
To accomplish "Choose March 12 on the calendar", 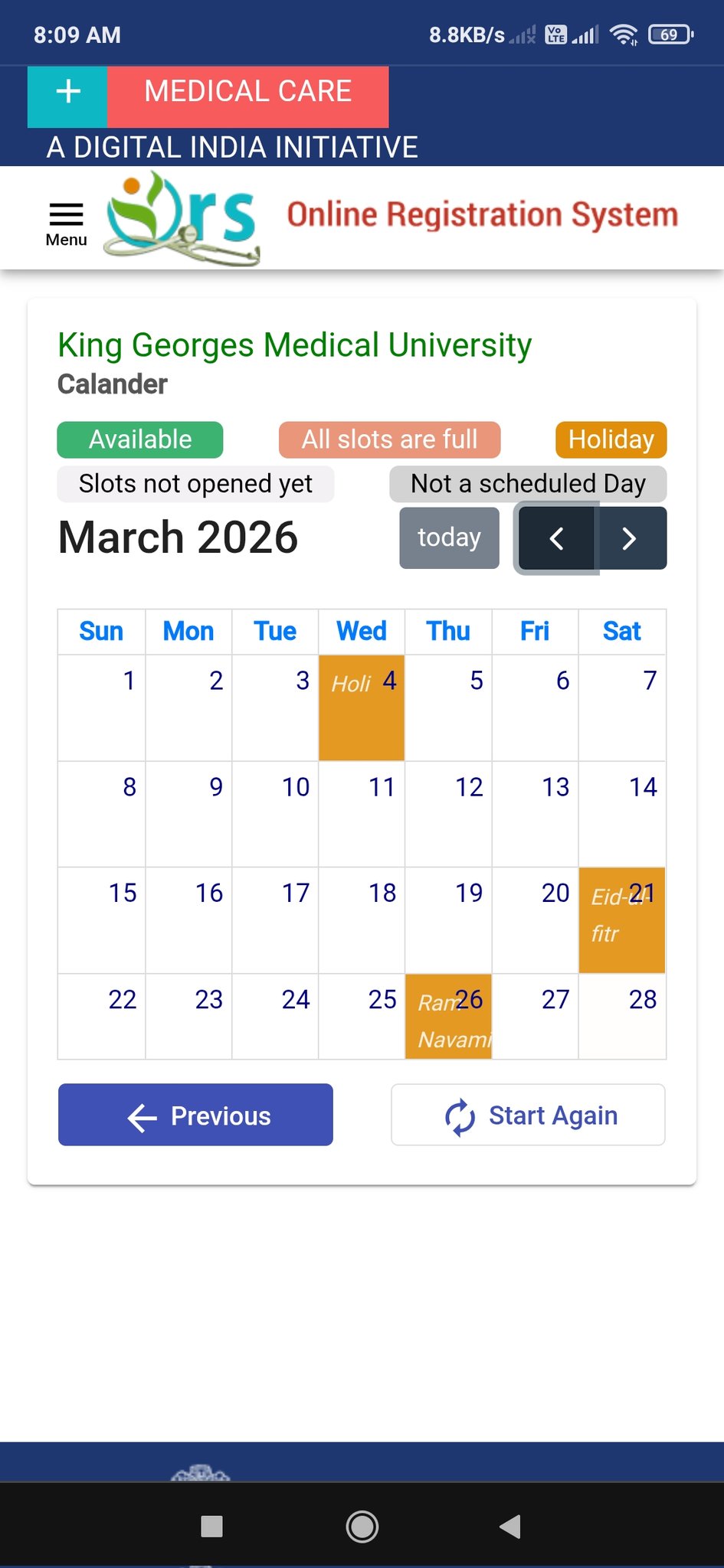I will pos(448,813).
